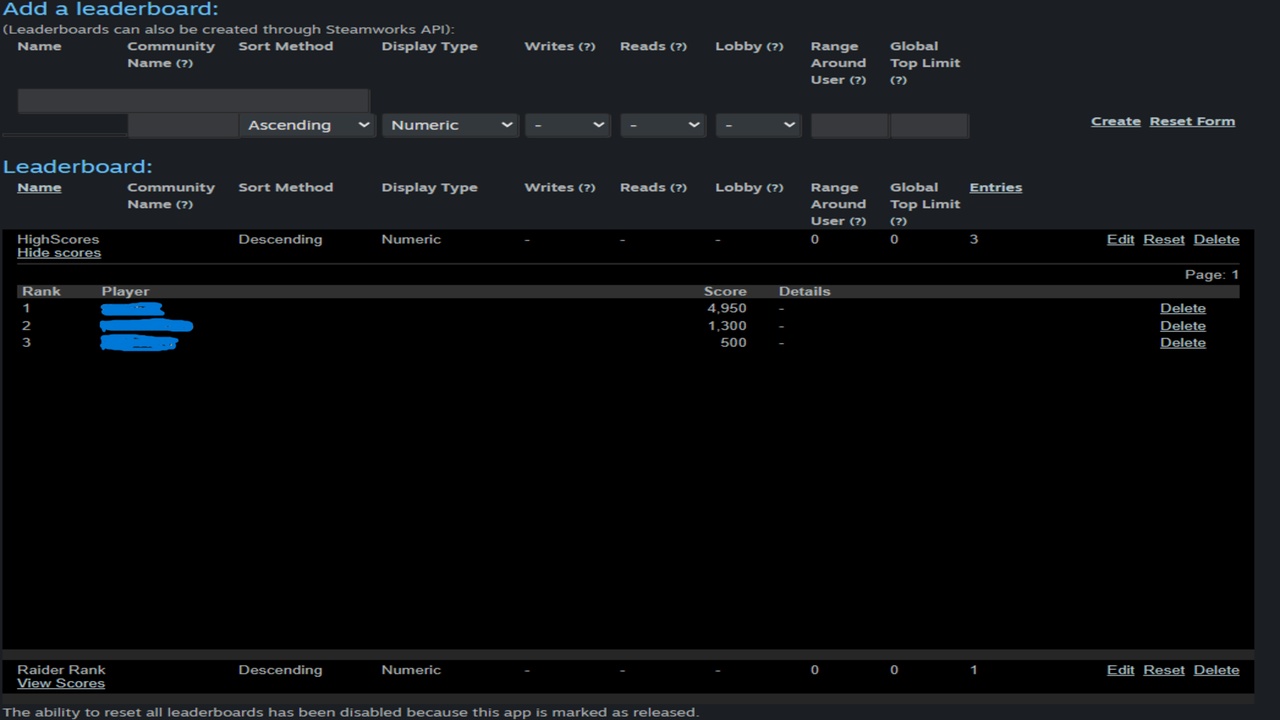
Task: Edit the Raider Rank leaderboard
Action: tap(1120, 670)
